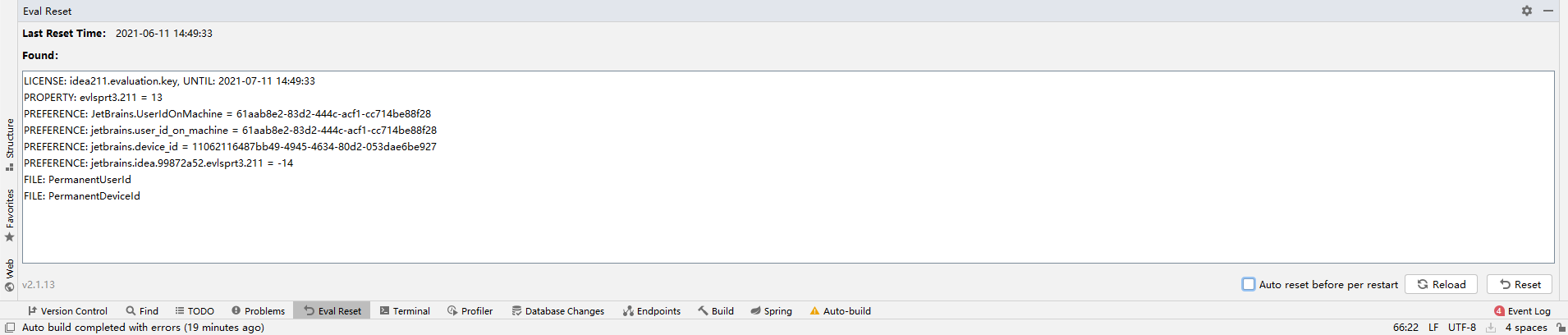Open the Web side panel
This screenshot has width=1568, height=335.
coord(10,276)
